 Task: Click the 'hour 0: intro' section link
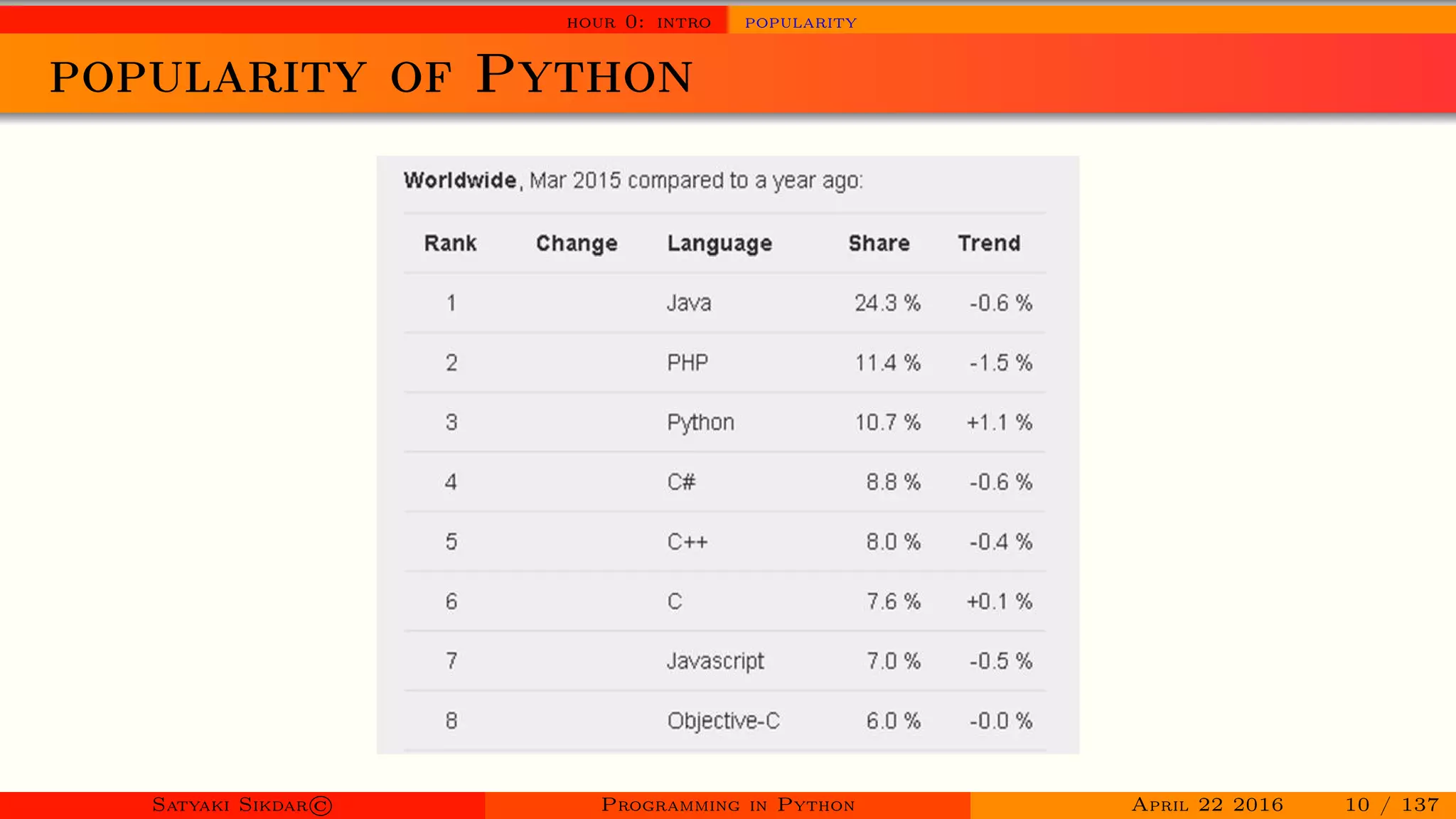(638, 23)
